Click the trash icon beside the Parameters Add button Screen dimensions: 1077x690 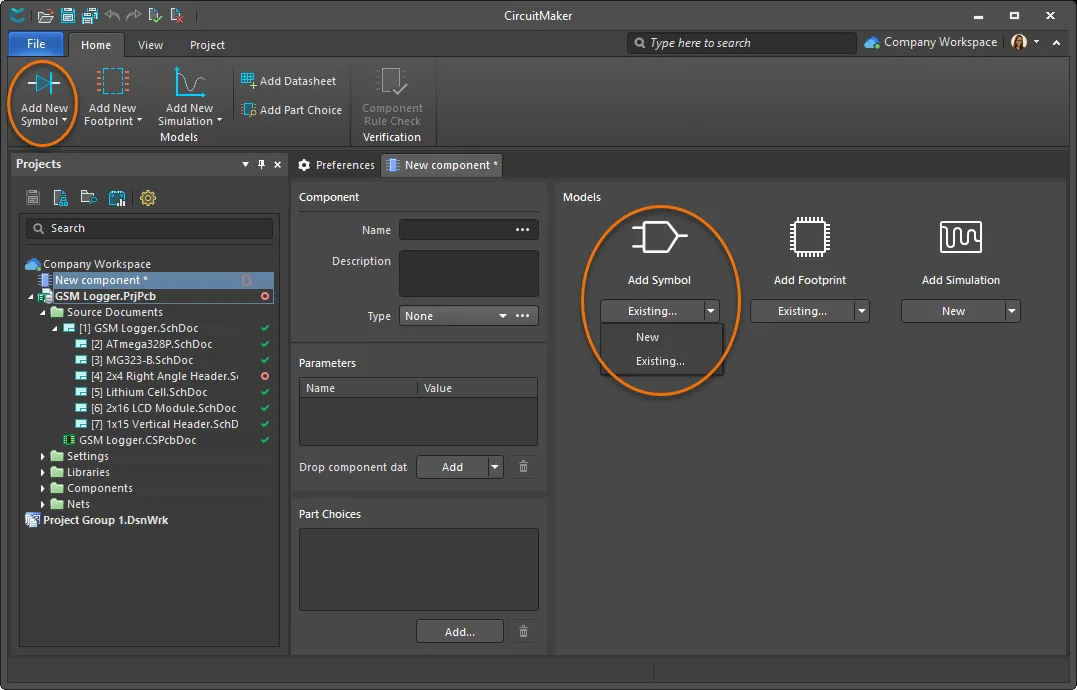(521, 467)
